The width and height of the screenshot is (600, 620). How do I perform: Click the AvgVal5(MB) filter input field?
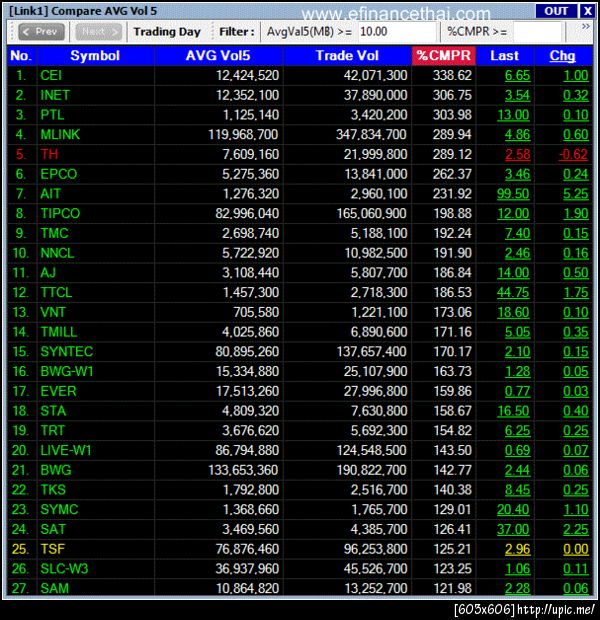pyautogui.click(x=397, y=32)
